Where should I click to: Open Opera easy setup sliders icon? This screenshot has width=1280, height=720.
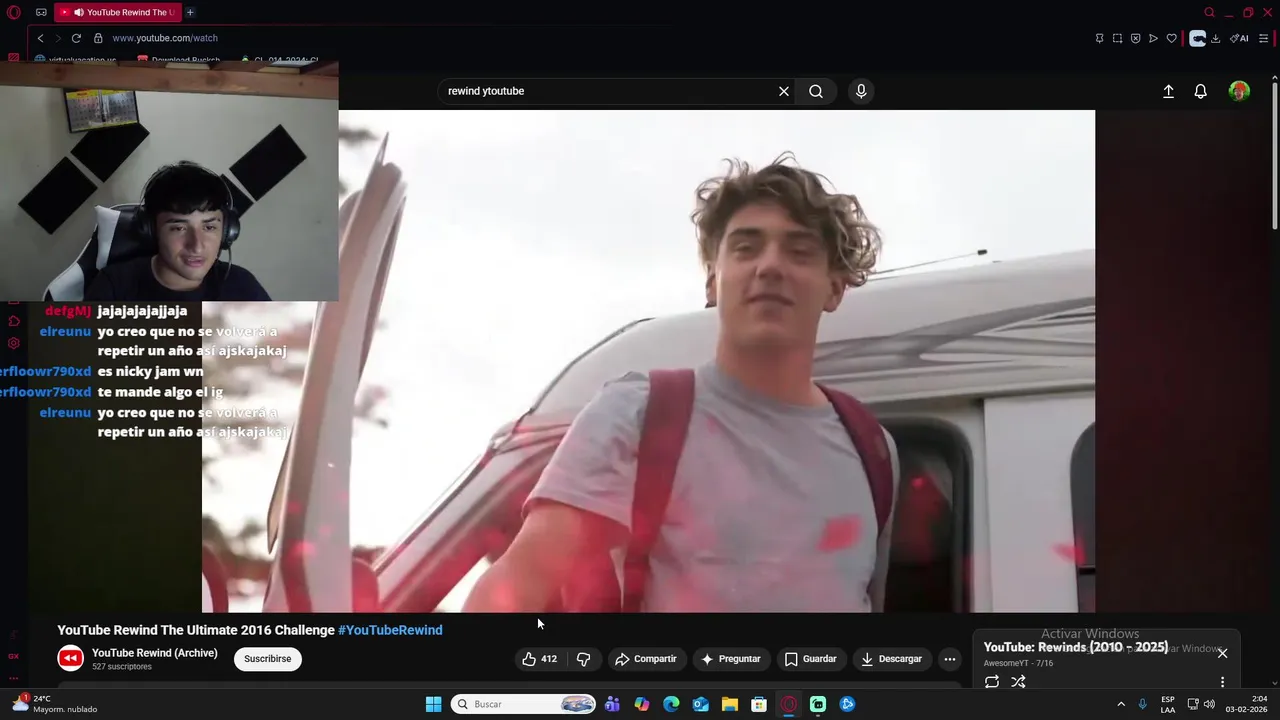pos(1263,38)
